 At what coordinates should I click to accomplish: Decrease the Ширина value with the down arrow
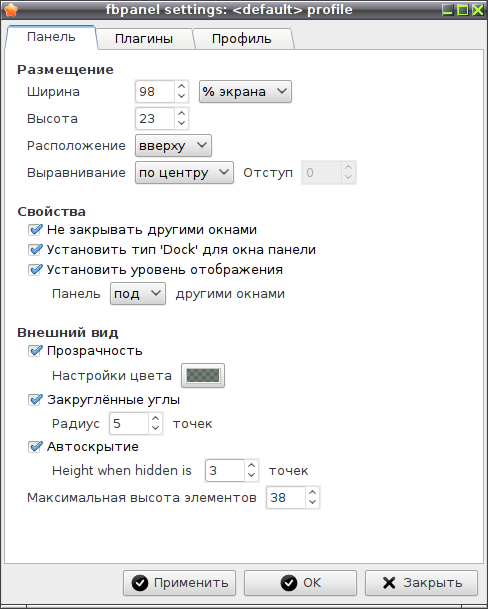181,97
